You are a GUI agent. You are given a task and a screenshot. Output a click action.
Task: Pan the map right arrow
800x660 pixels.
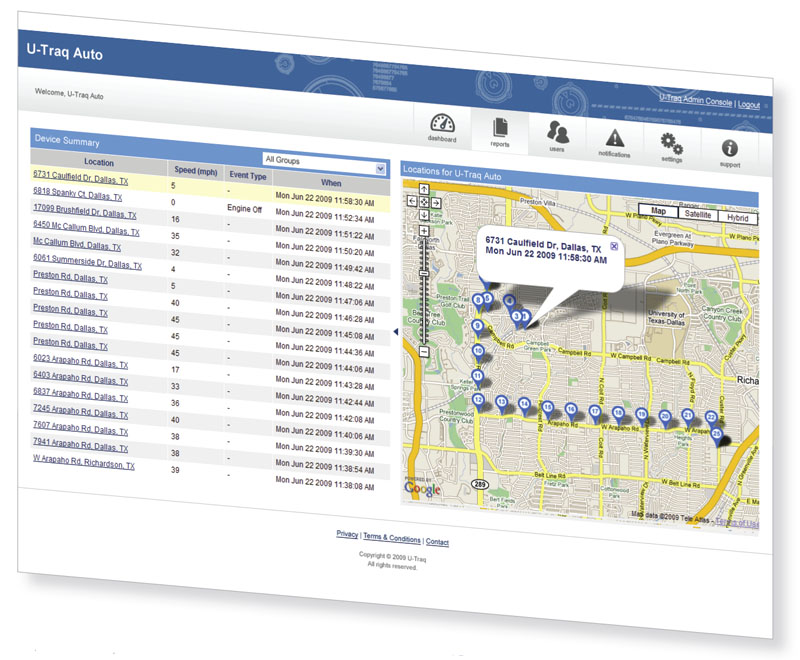pos(436,202)
